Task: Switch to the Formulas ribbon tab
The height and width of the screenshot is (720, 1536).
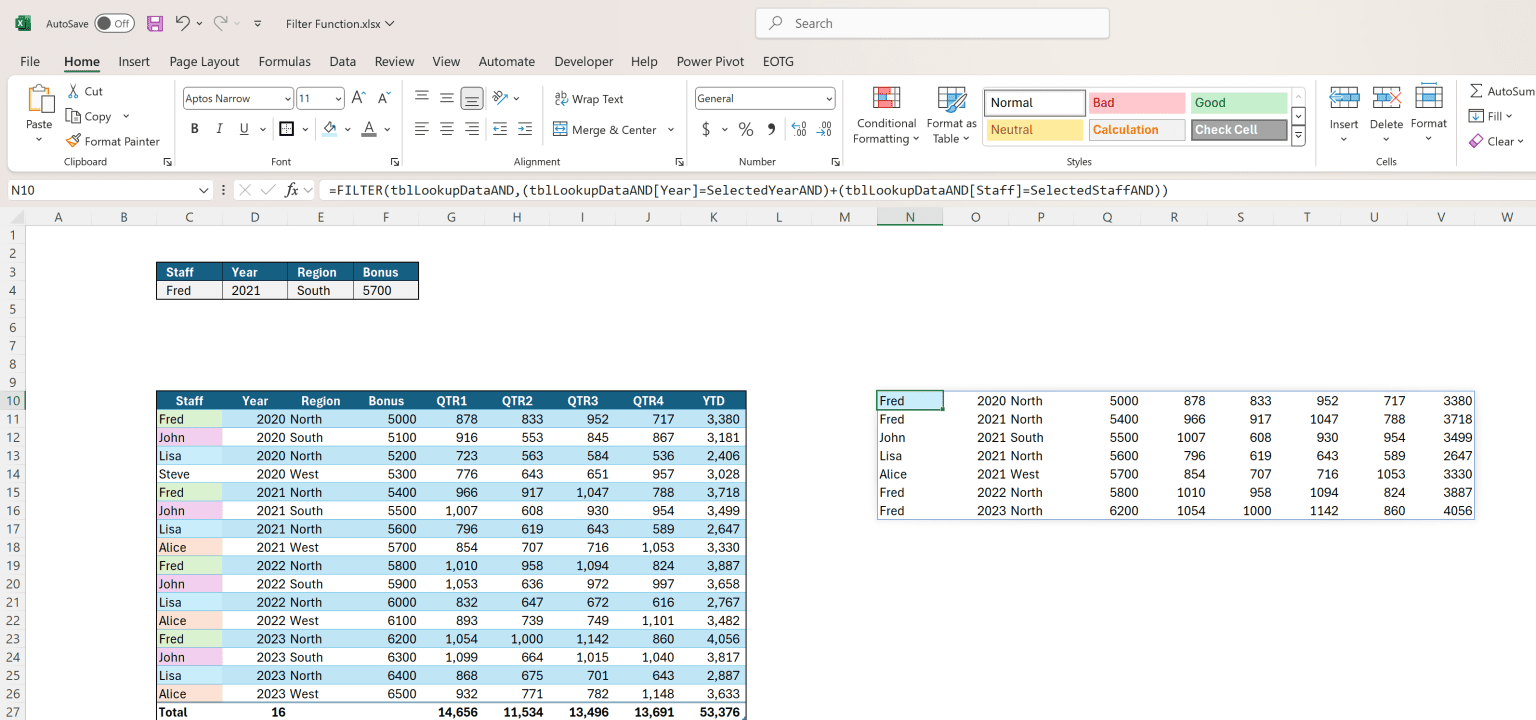Action: [x=284, y=61]
